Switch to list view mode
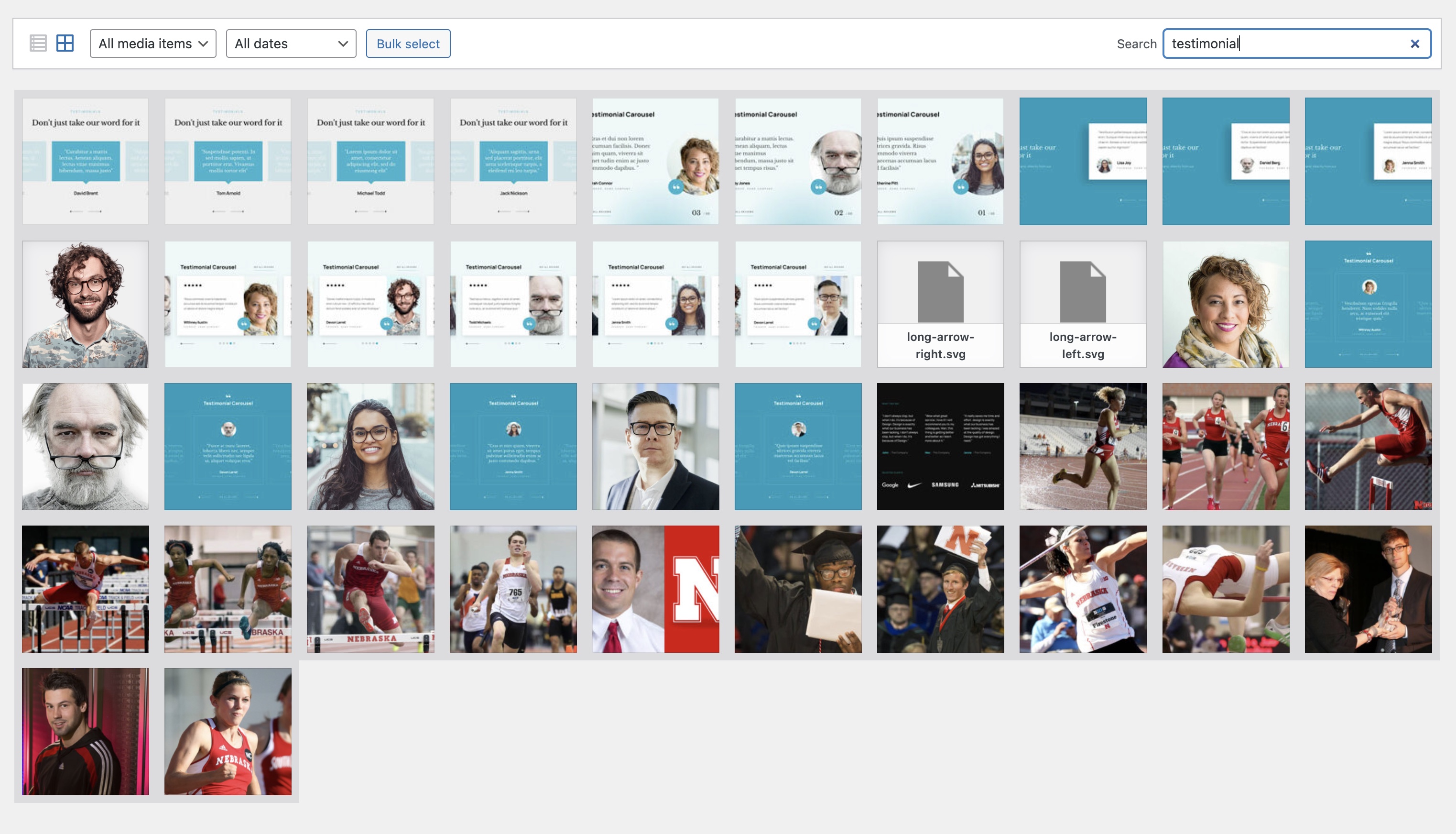This screenshot has height=834, width=1456. [38, 44]
